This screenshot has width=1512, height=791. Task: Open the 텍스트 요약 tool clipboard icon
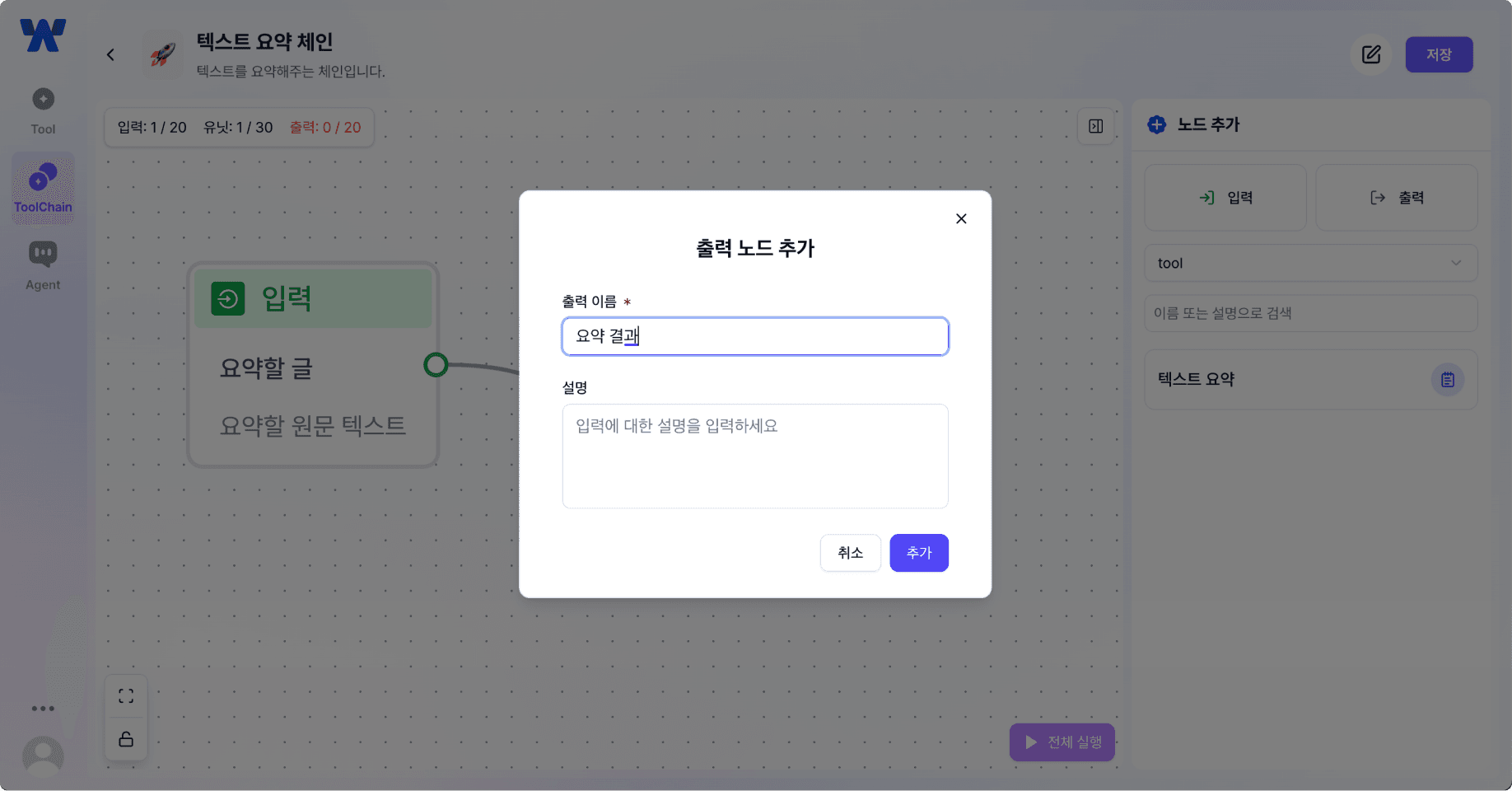pos(1448,379)
